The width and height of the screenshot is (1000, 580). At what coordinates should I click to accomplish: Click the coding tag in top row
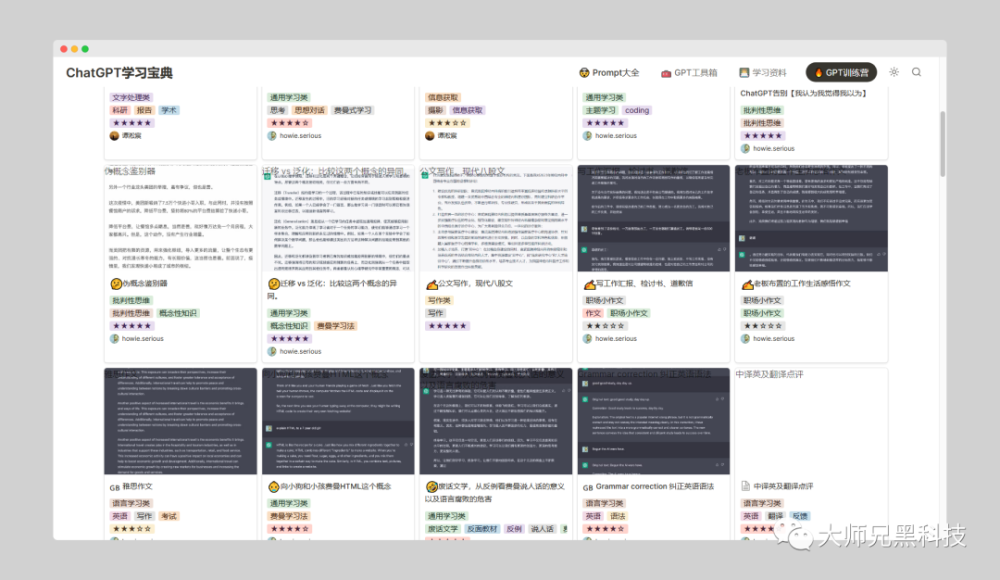(636, 110)
